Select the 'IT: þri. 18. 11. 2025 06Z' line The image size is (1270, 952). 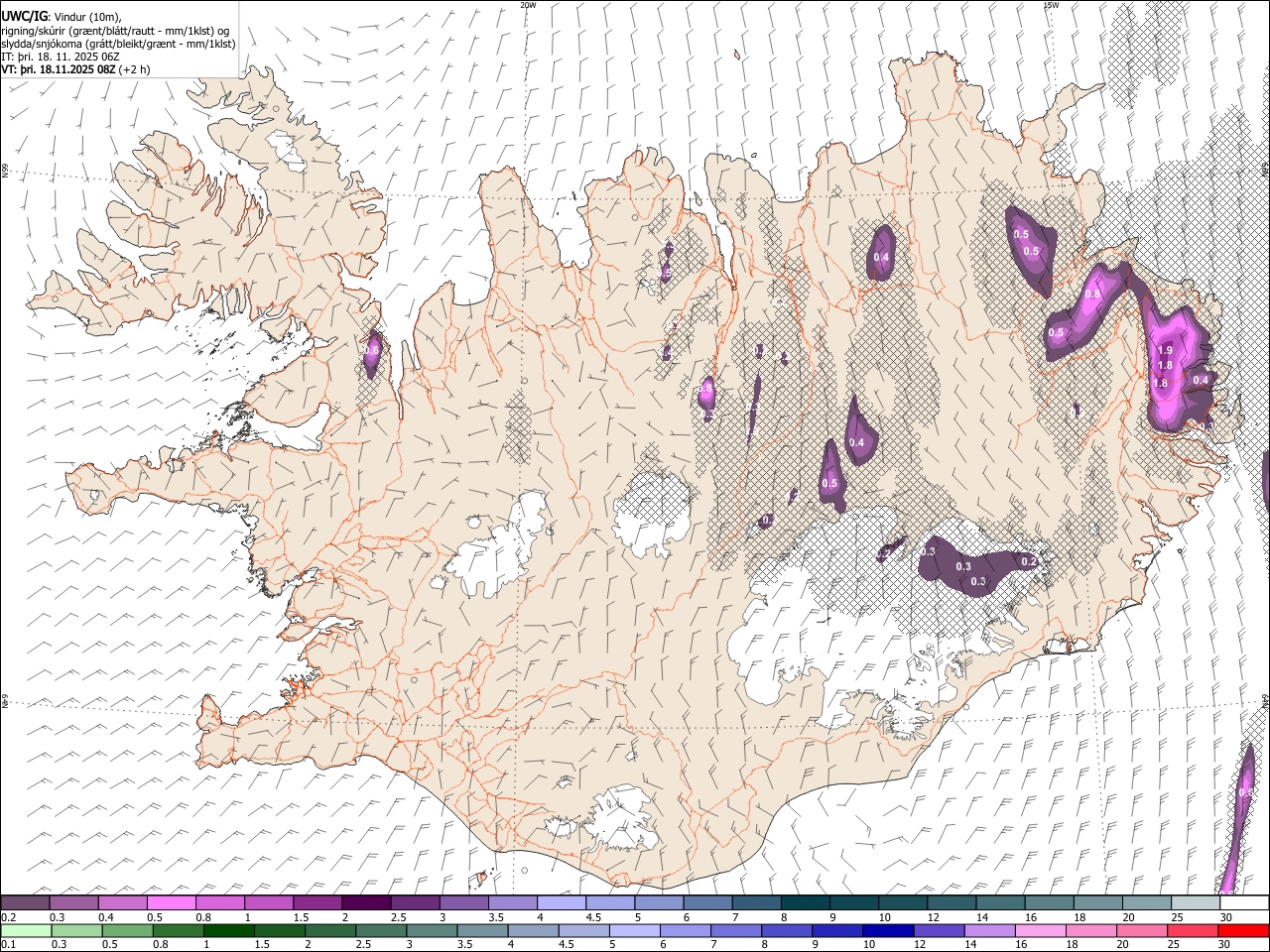[x=61, y=58]
